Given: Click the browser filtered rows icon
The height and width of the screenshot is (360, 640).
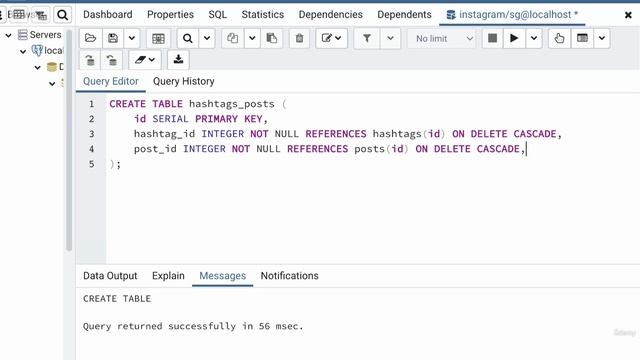Looking at the screenshot, I should [x=40, y=15].
